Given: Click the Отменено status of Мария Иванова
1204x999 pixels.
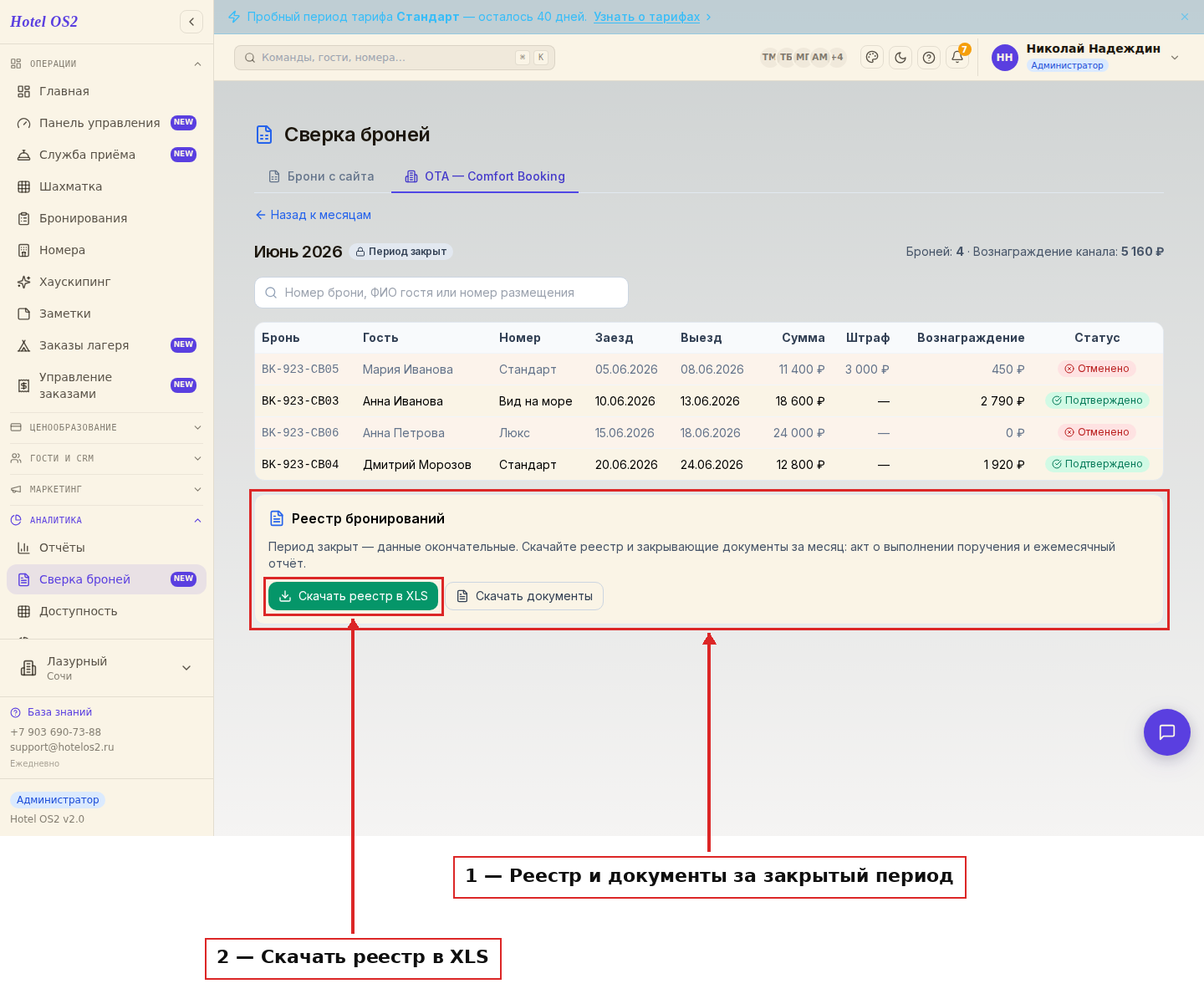Looking at the screenshot, I should 1097,369.
